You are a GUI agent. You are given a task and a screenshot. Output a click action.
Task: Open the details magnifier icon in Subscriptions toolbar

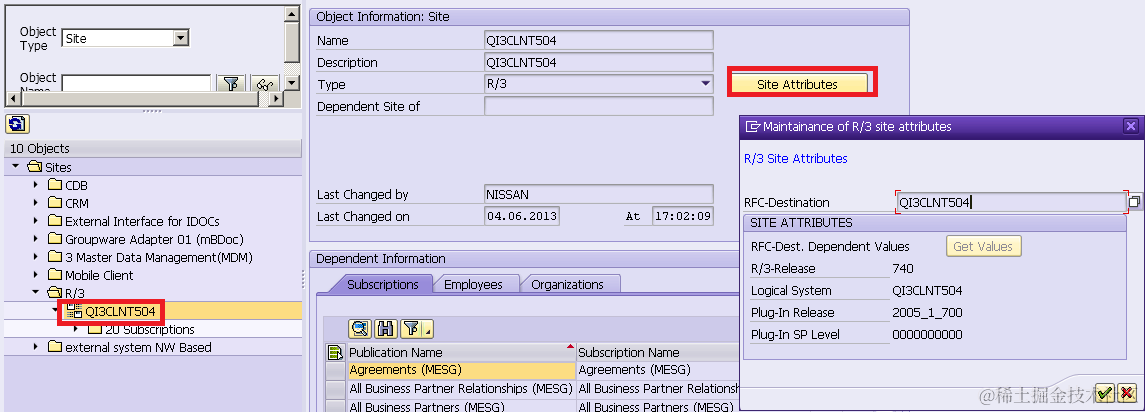tap(359, 329)
